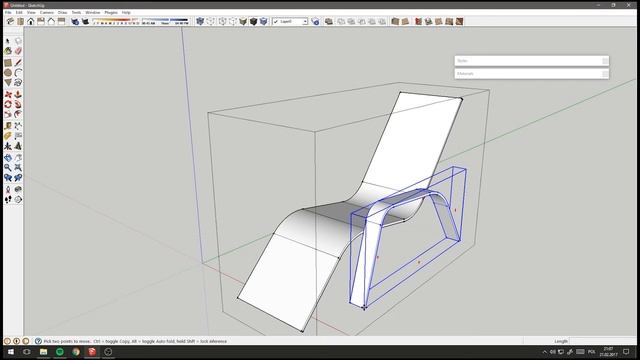Image resolution: width=640 pixels, height=360 pixels.
Task: Choose the Tape Measure tool
Action: [8, 126]
